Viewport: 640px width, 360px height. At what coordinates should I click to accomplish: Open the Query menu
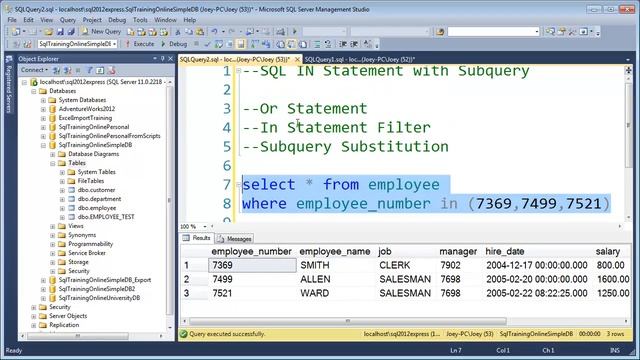click(67, 20)
